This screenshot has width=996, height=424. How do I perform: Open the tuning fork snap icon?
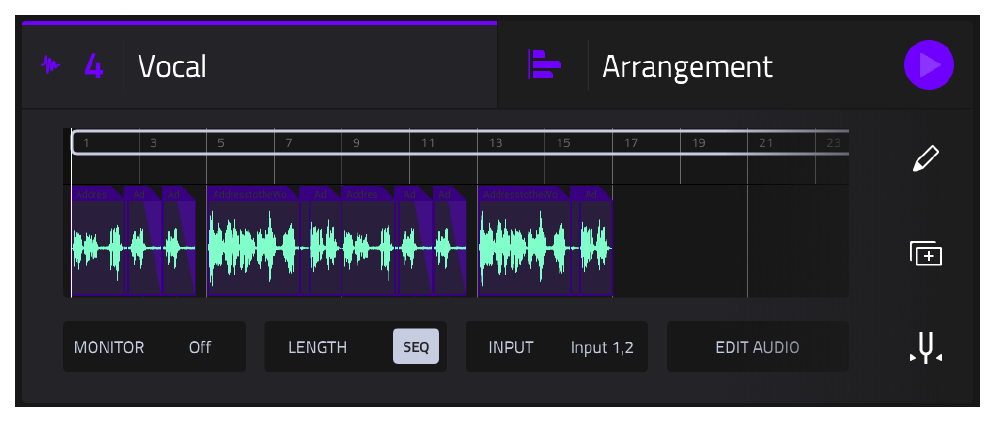point(925,350)
